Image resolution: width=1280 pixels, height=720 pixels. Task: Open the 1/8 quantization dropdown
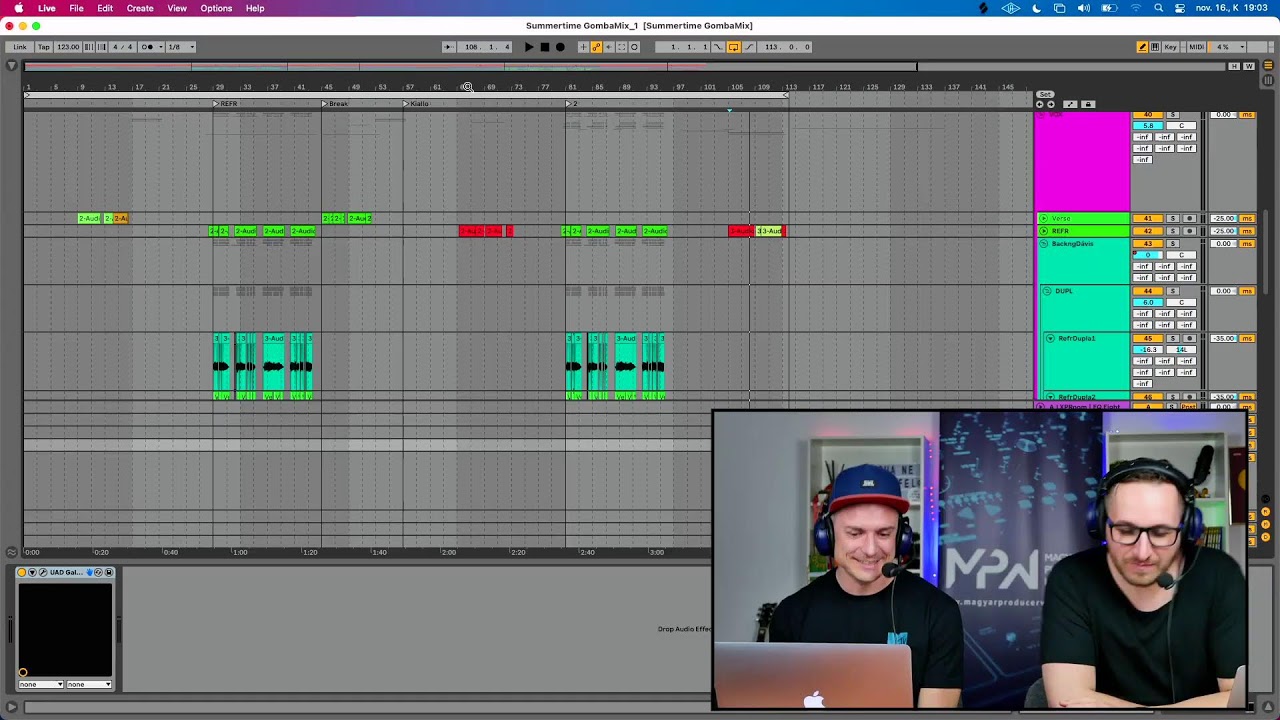[x=181, y=47]
